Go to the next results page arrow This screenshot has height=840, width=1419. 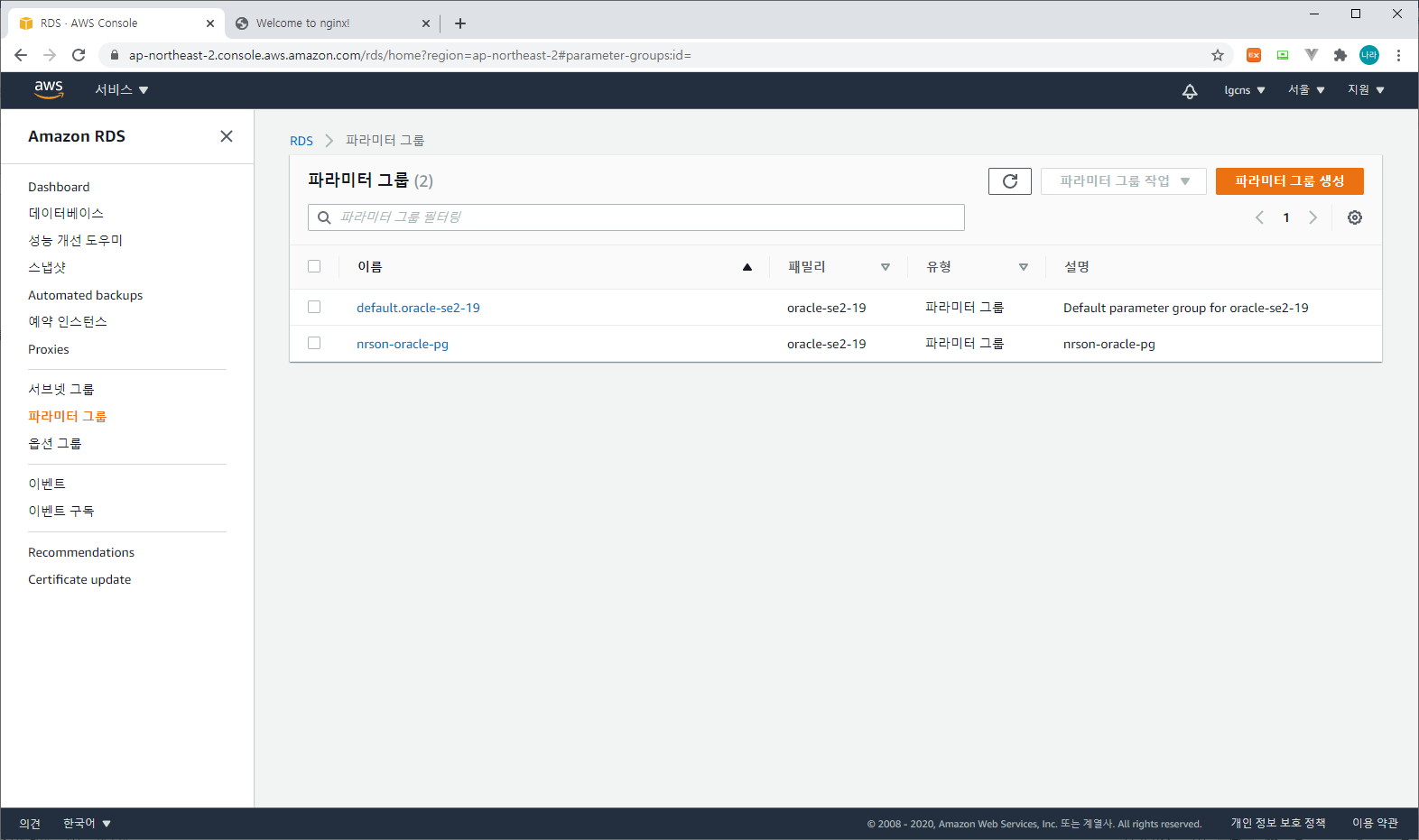point(1313,217)
